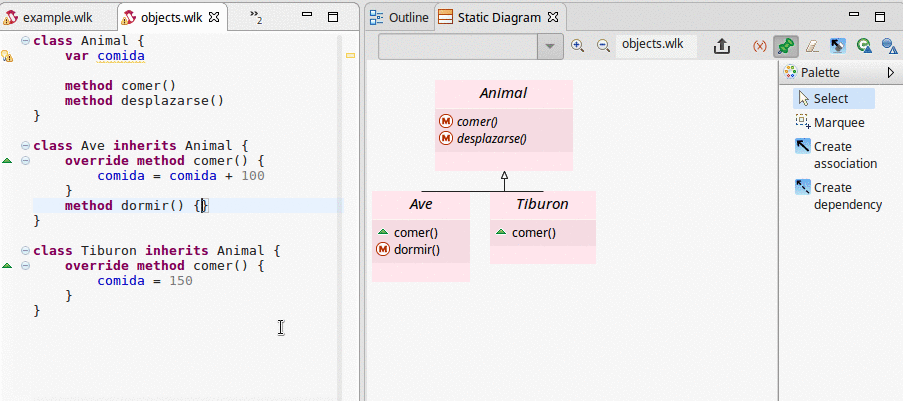Image resolution: width=903 pixels, height=401 pixels.
Task: Click the underlined comida variable declaration
Action: coord(121,56)
